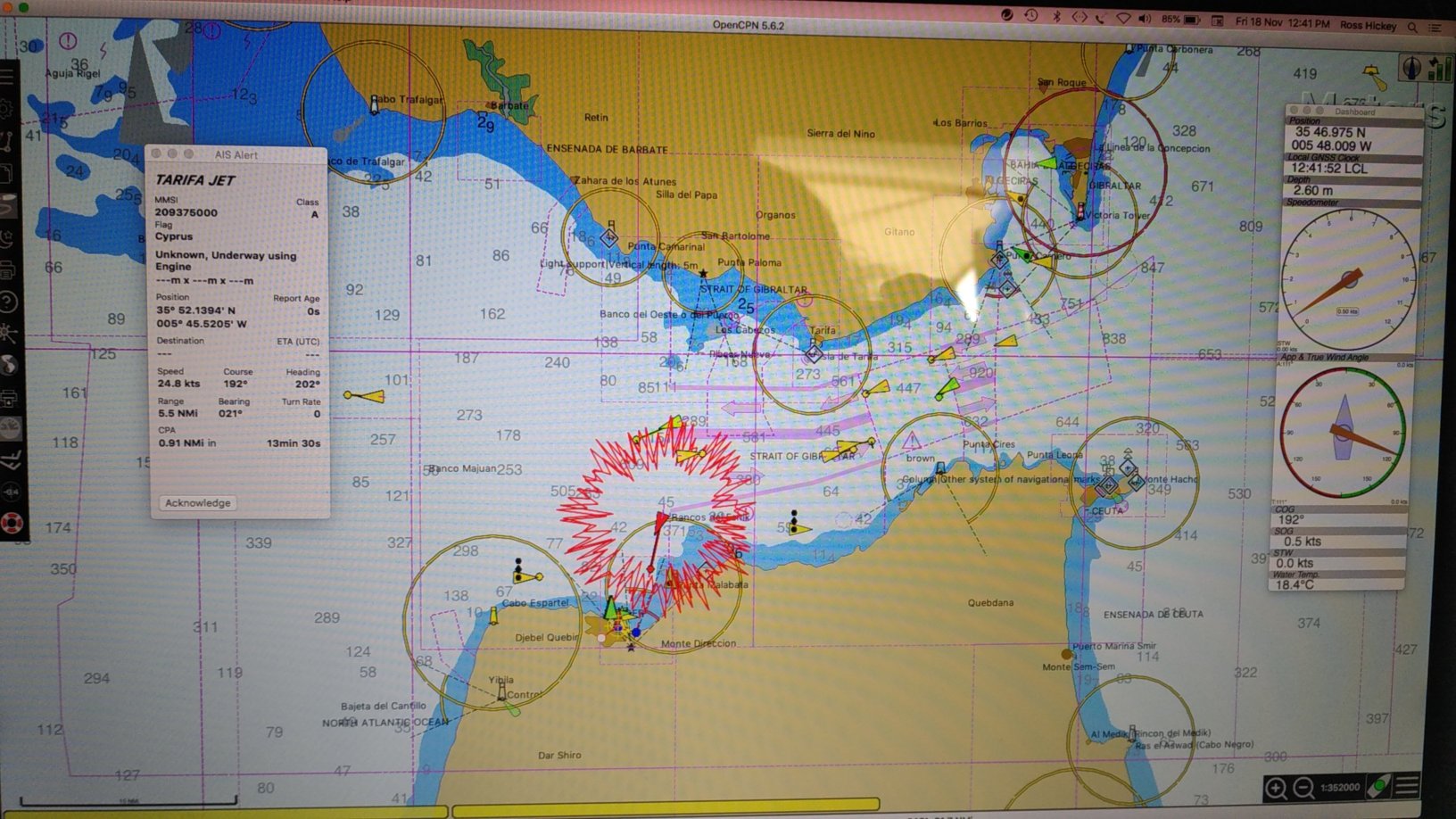The image size is (1456, 819).
Task: Click the green GPS signal bars
Action: pyautogui.click(x=1438, y=68)
